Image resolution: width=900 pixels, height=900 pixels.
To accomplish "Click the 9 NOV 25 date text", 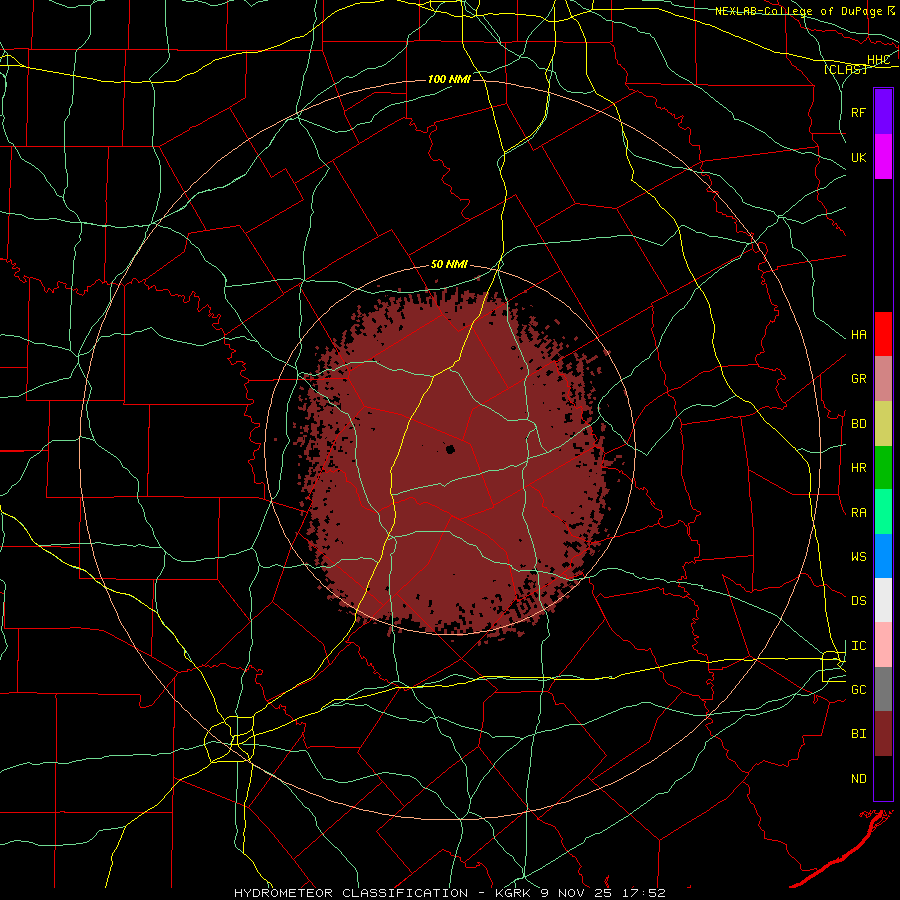I will pos(577,893).
